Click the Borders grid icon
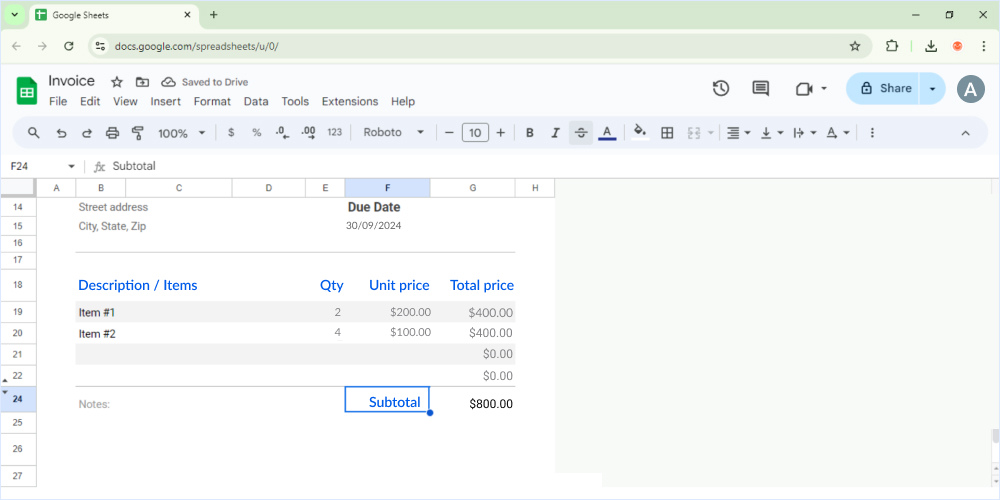Screen dimensions: 1000x500 667,133
